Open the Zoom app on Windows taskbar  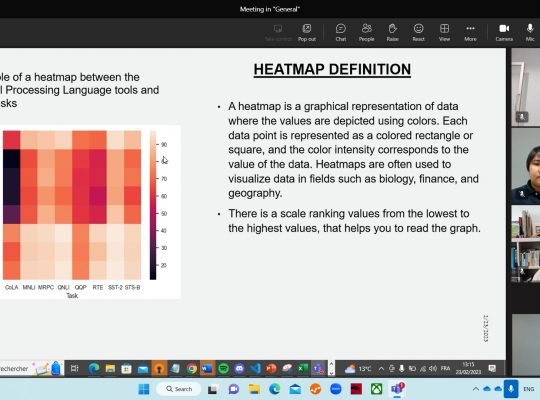coord(336,389)
